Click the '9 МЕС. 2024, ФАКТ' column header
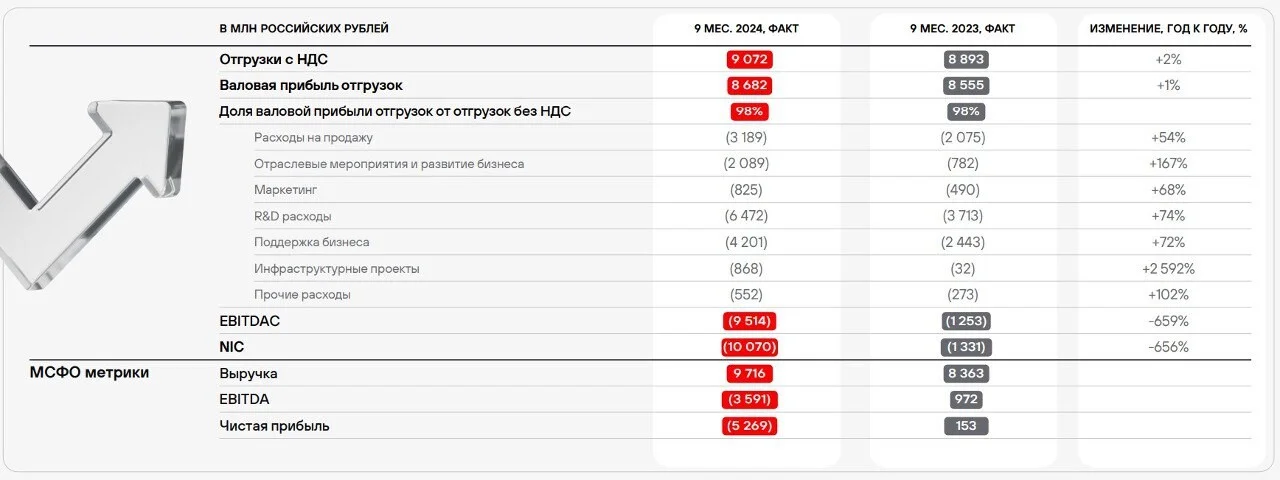Image resolution: width=1280 pixels, height=480 pixels. (746, 29)
